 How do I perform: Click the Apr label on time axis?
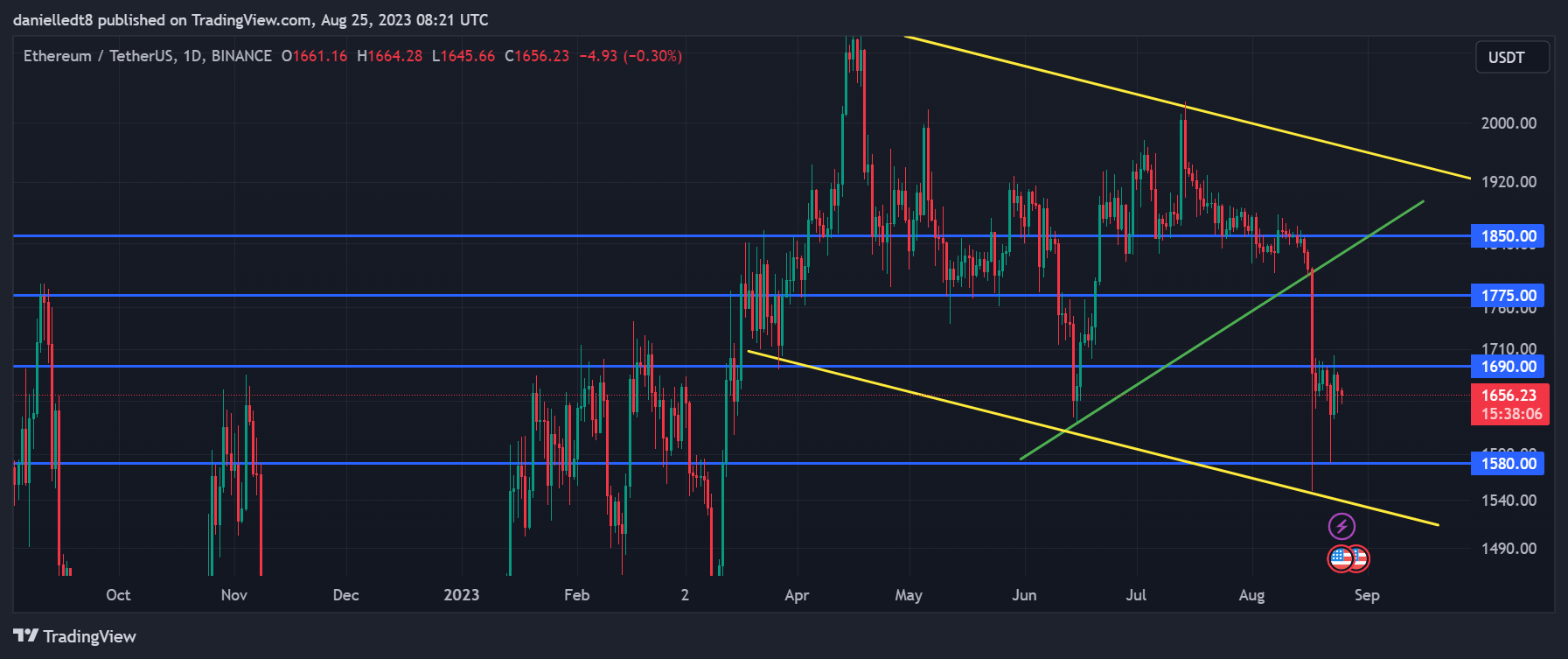pyautogui.click(x=797, y=595)
